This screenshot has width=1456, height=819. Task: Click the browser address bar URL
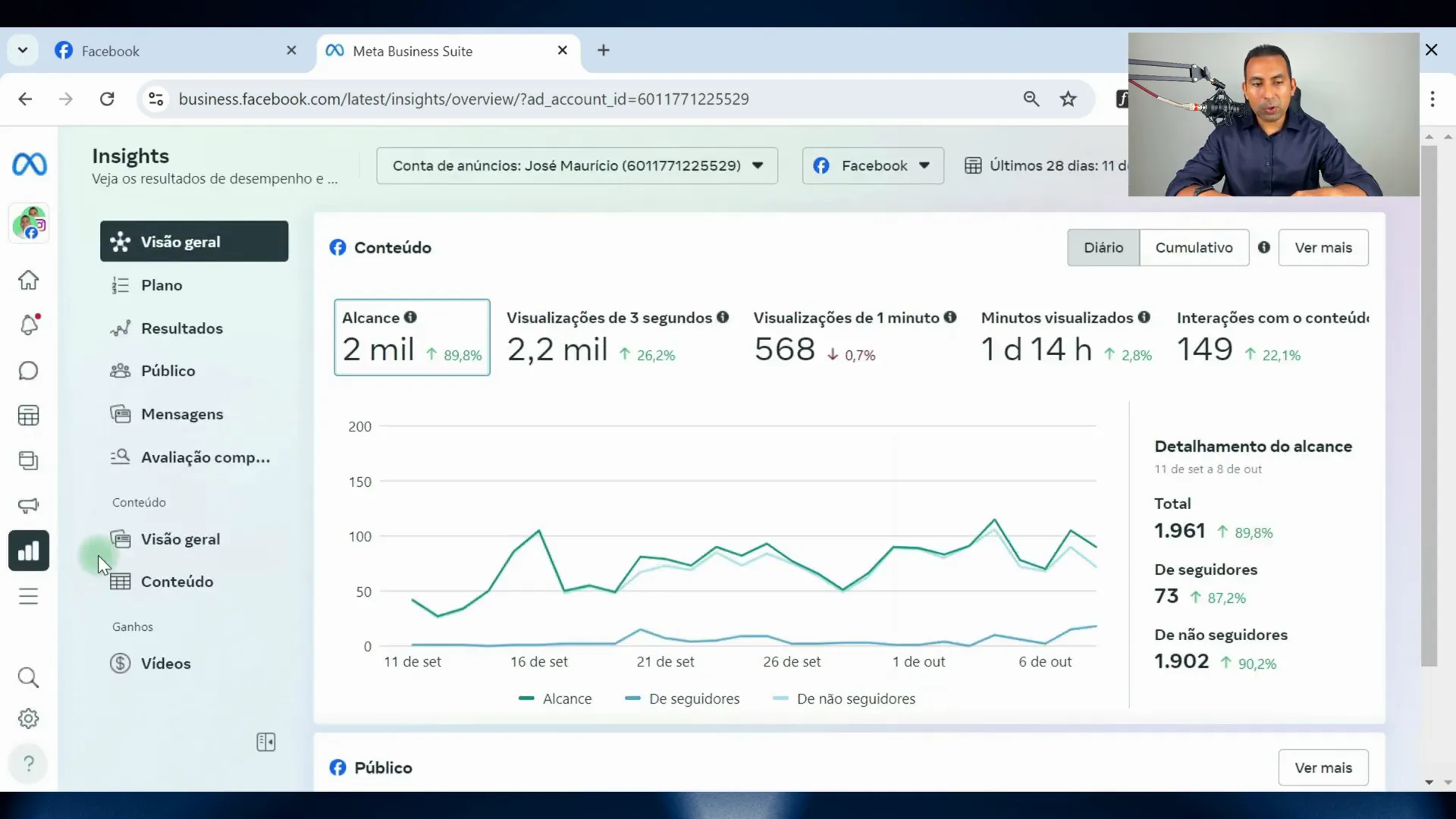463,99
